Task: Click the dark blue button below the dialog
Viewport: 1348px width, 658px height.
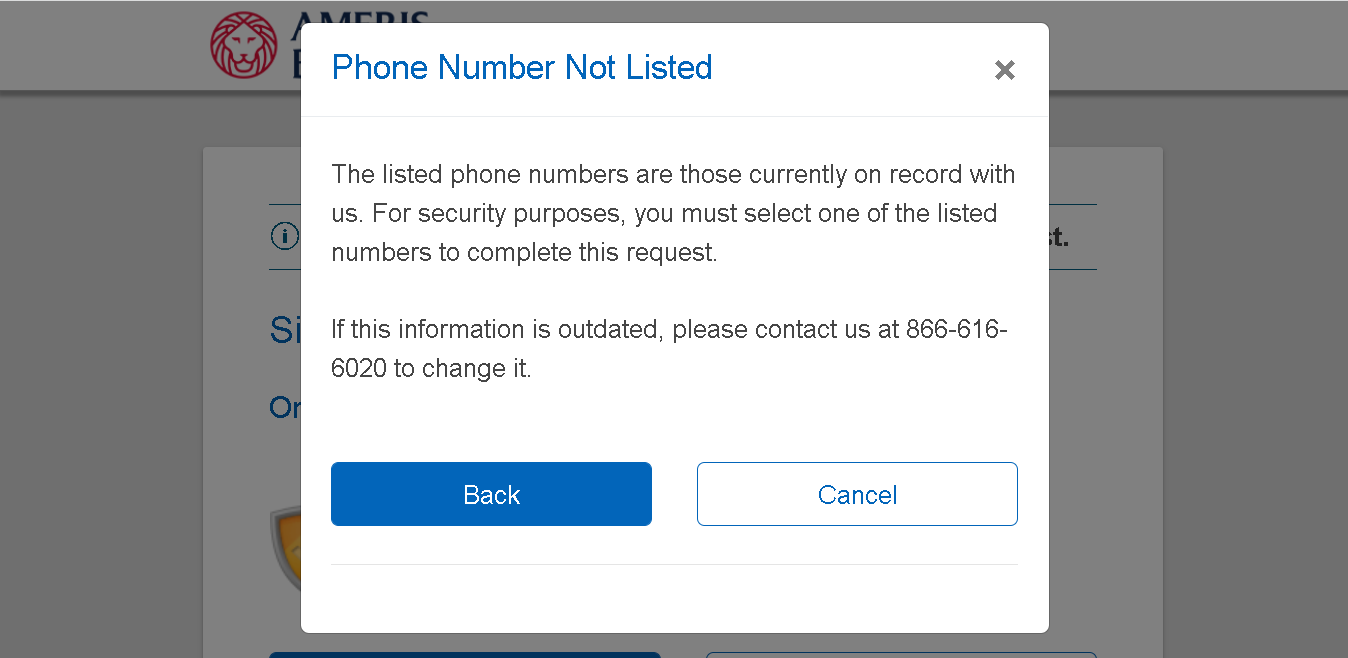Action: 465,655
